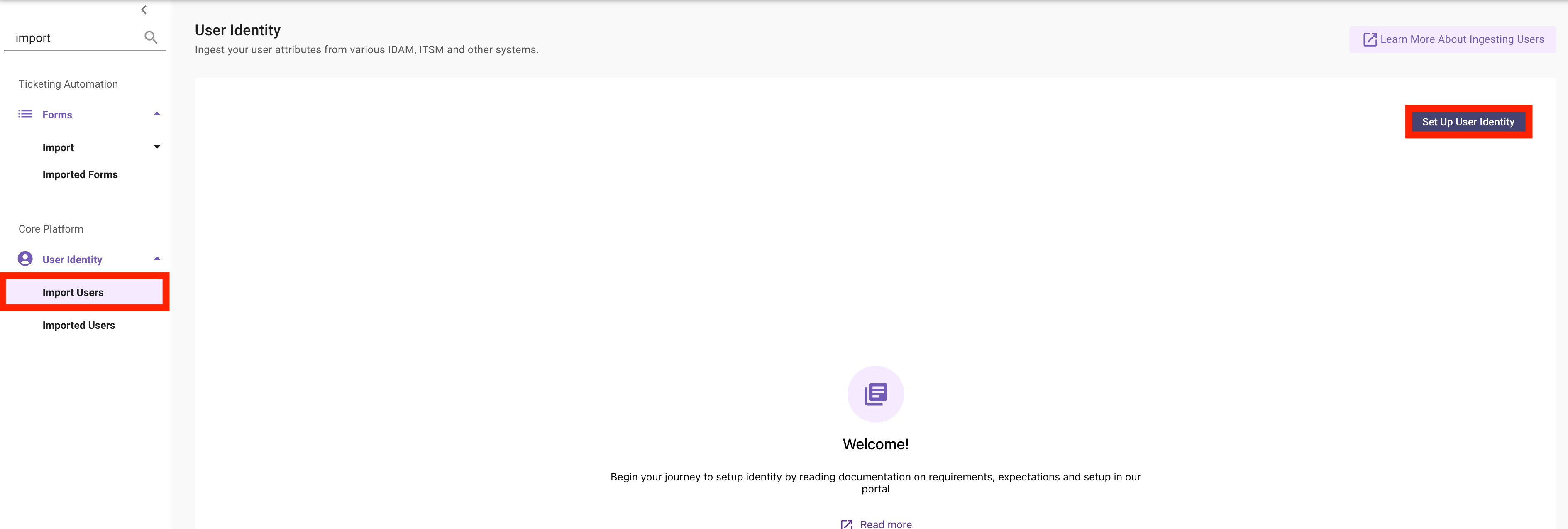Click the search magnifier icon
The height and width of the screenshot is (529, 1568).
(x=151, y=38)
